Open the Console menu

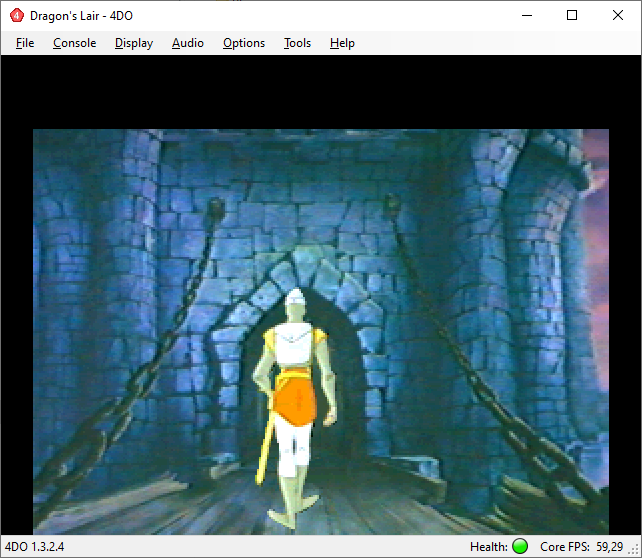75,43
